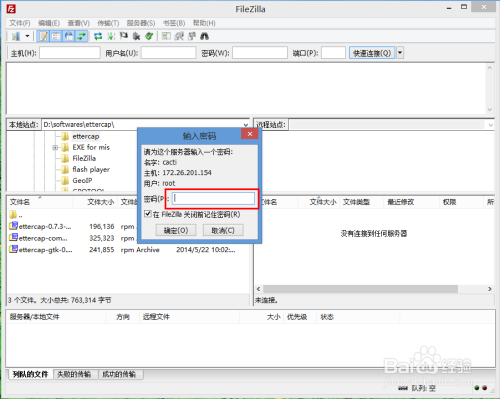The height and width of the screenshot is (399, 500).
Task: Open the 传输(T) menu
Action: 108,23
